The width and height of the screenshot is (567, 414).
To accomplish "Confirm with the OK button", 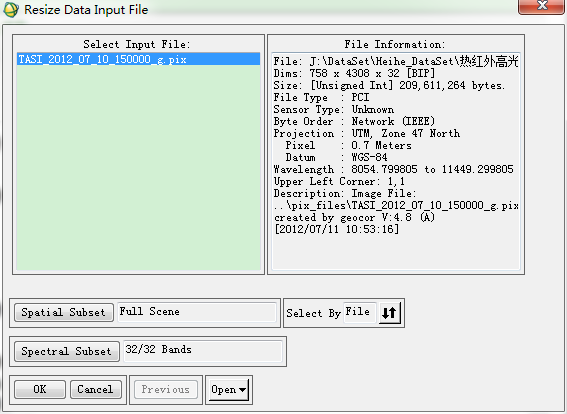I will (40, 389).
